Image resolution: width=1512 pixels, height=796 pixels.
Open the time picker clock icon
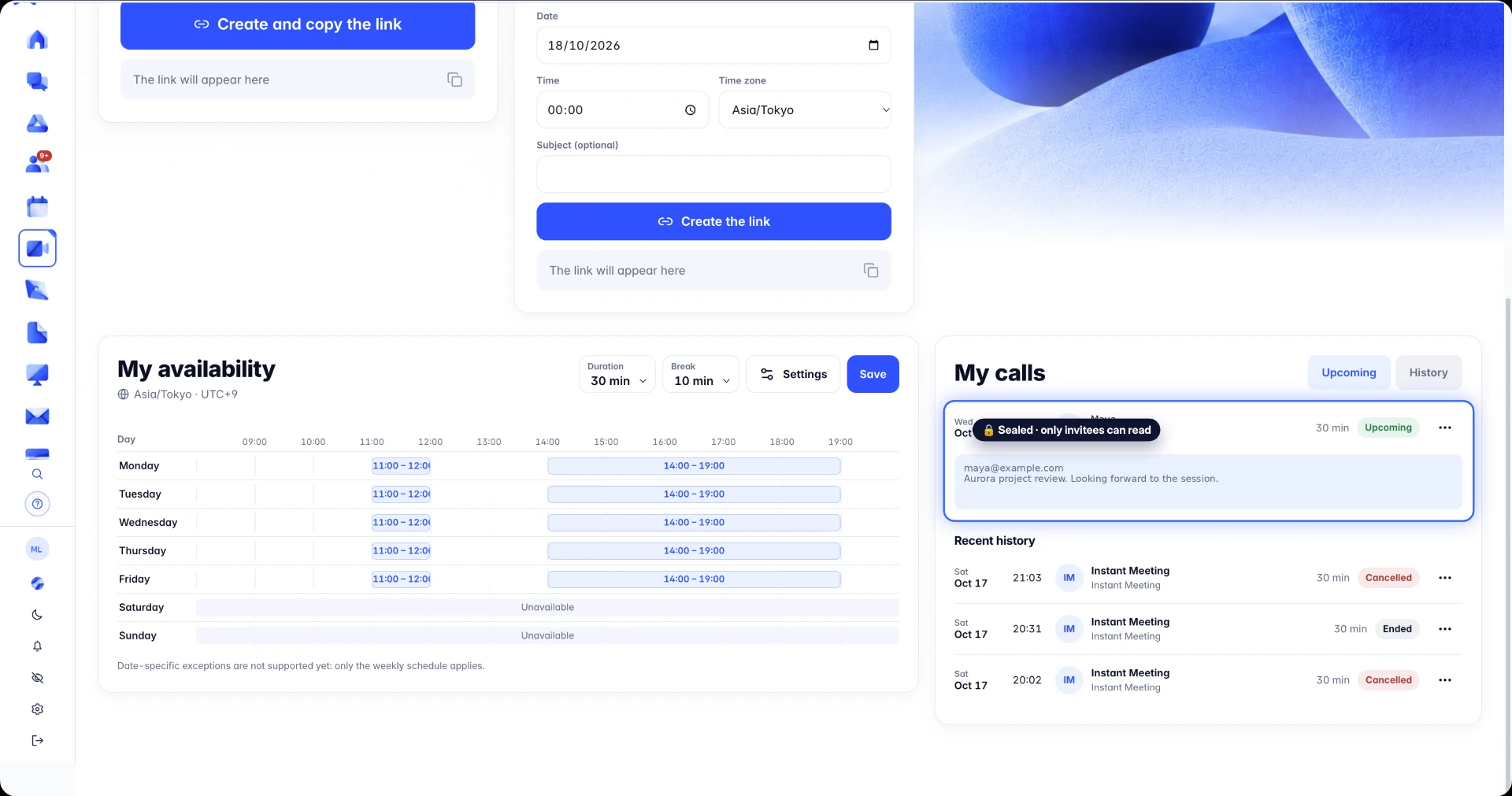tap(690, 110)
